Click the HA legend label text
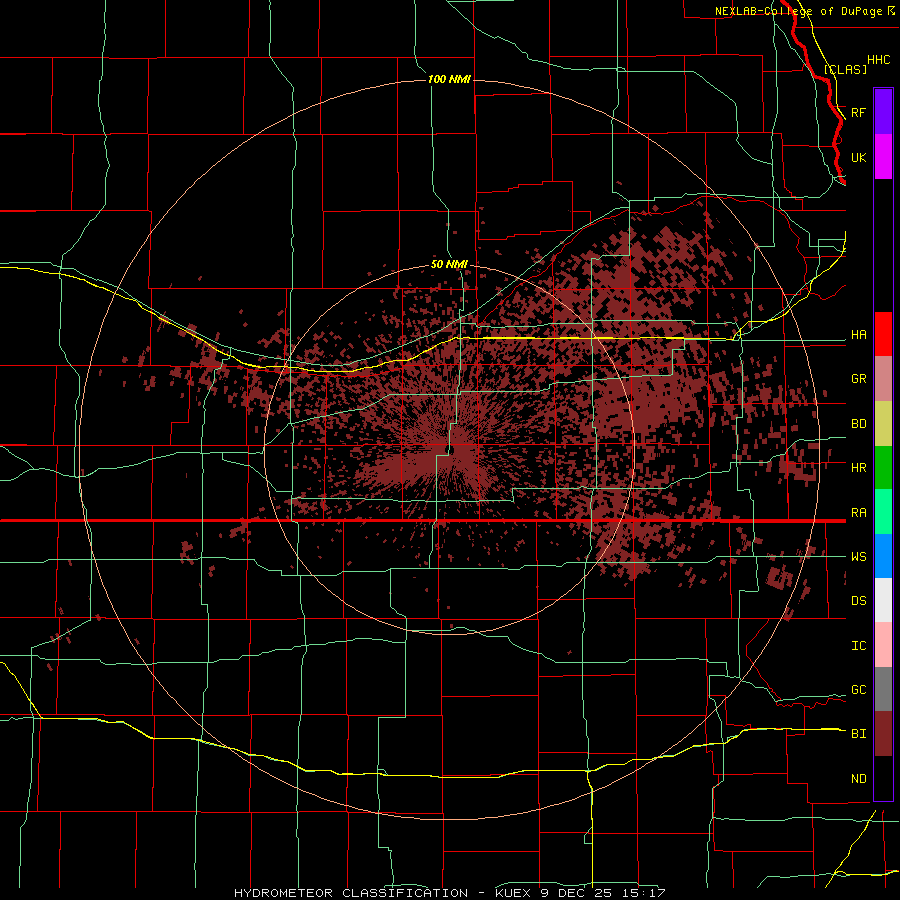 [x=858, y=334]
